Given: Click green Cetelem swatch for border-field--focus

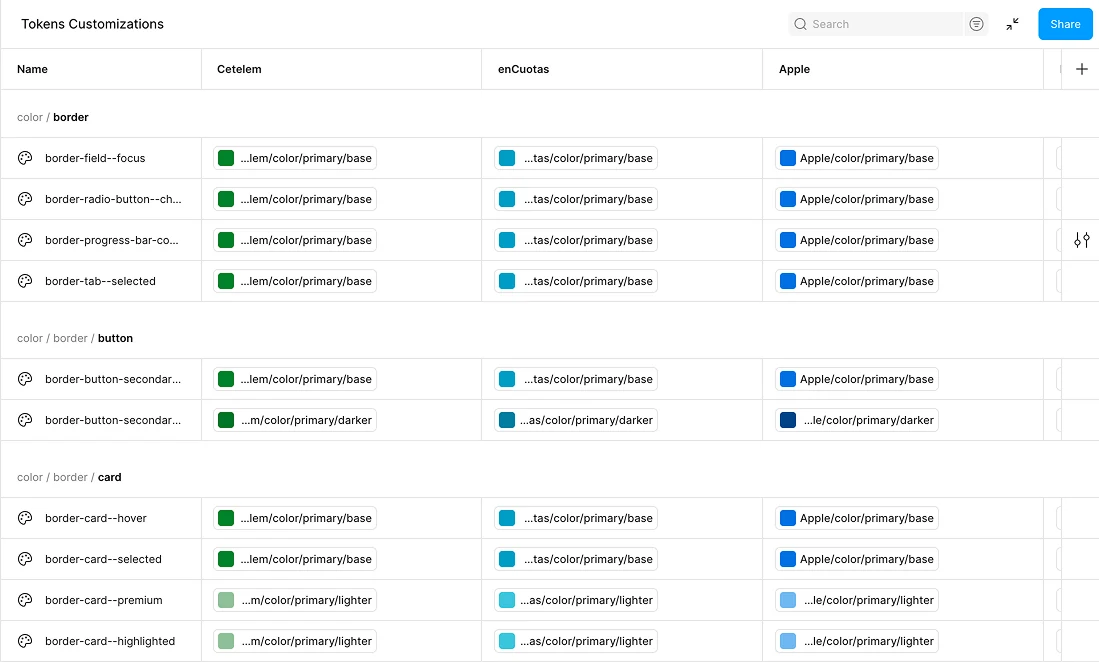Looking at the screenshot, I should pos(226,158).
